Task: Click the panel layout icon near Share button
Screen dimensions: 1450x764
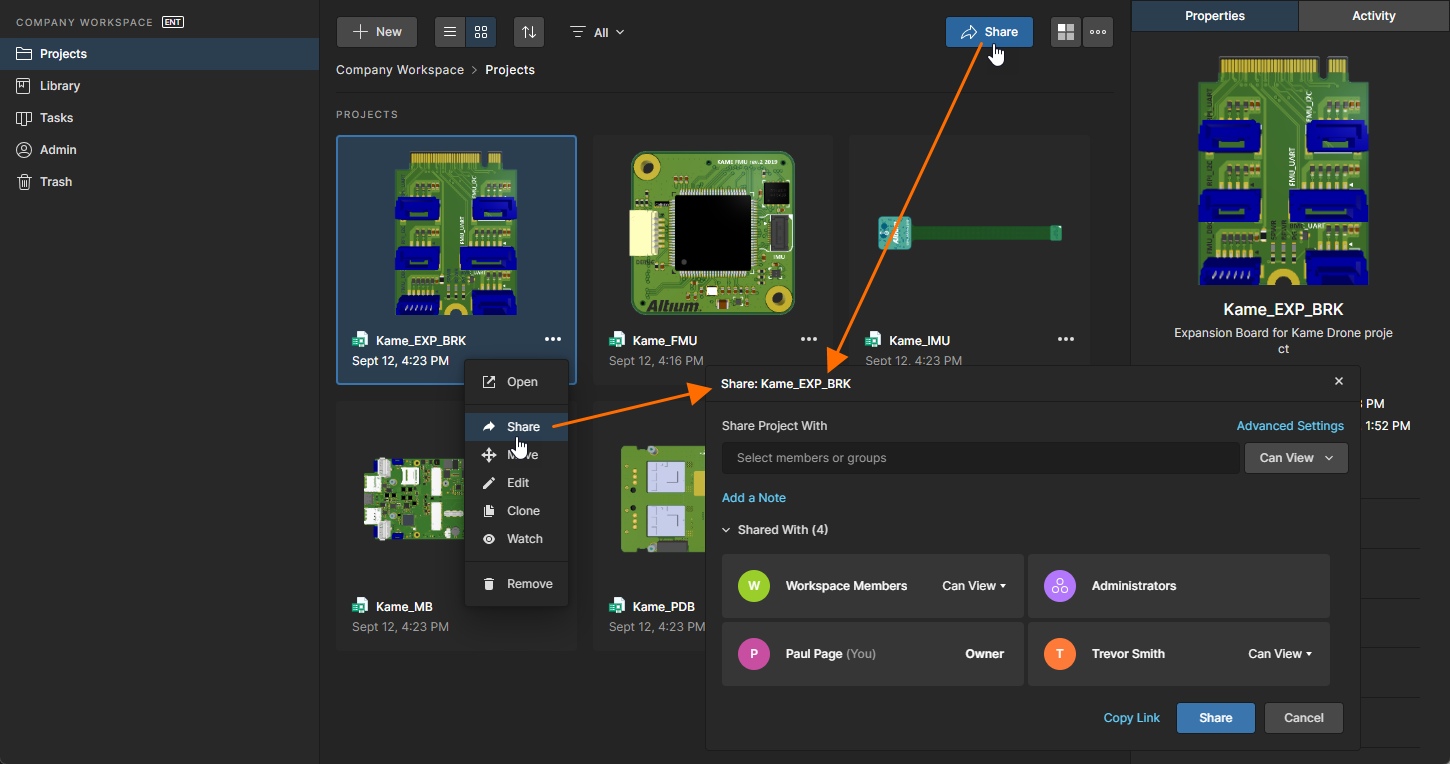Action: click(1065, 31)
